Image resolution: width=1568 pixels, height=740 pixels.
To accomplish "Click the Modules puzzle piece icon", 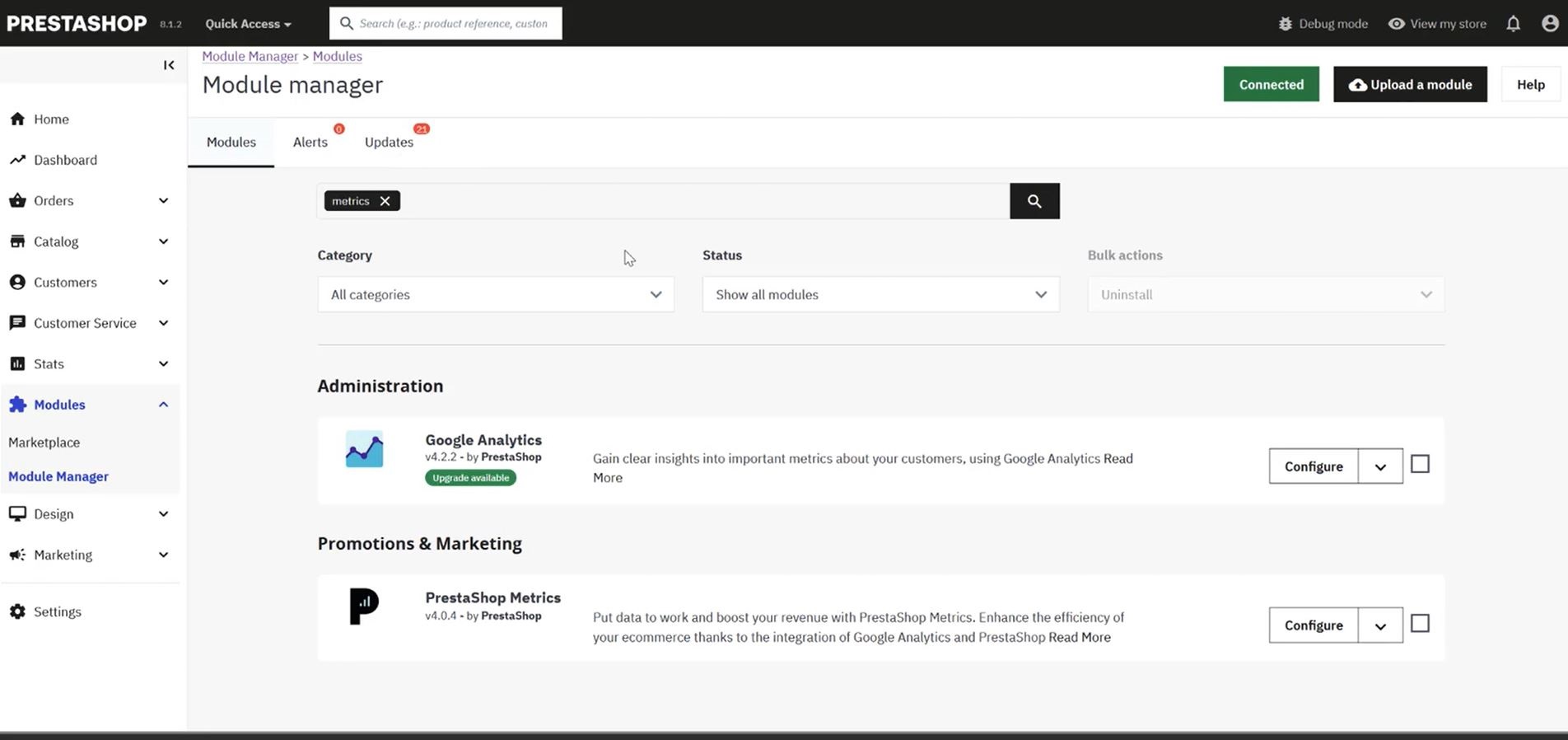I will coord(17,405).
